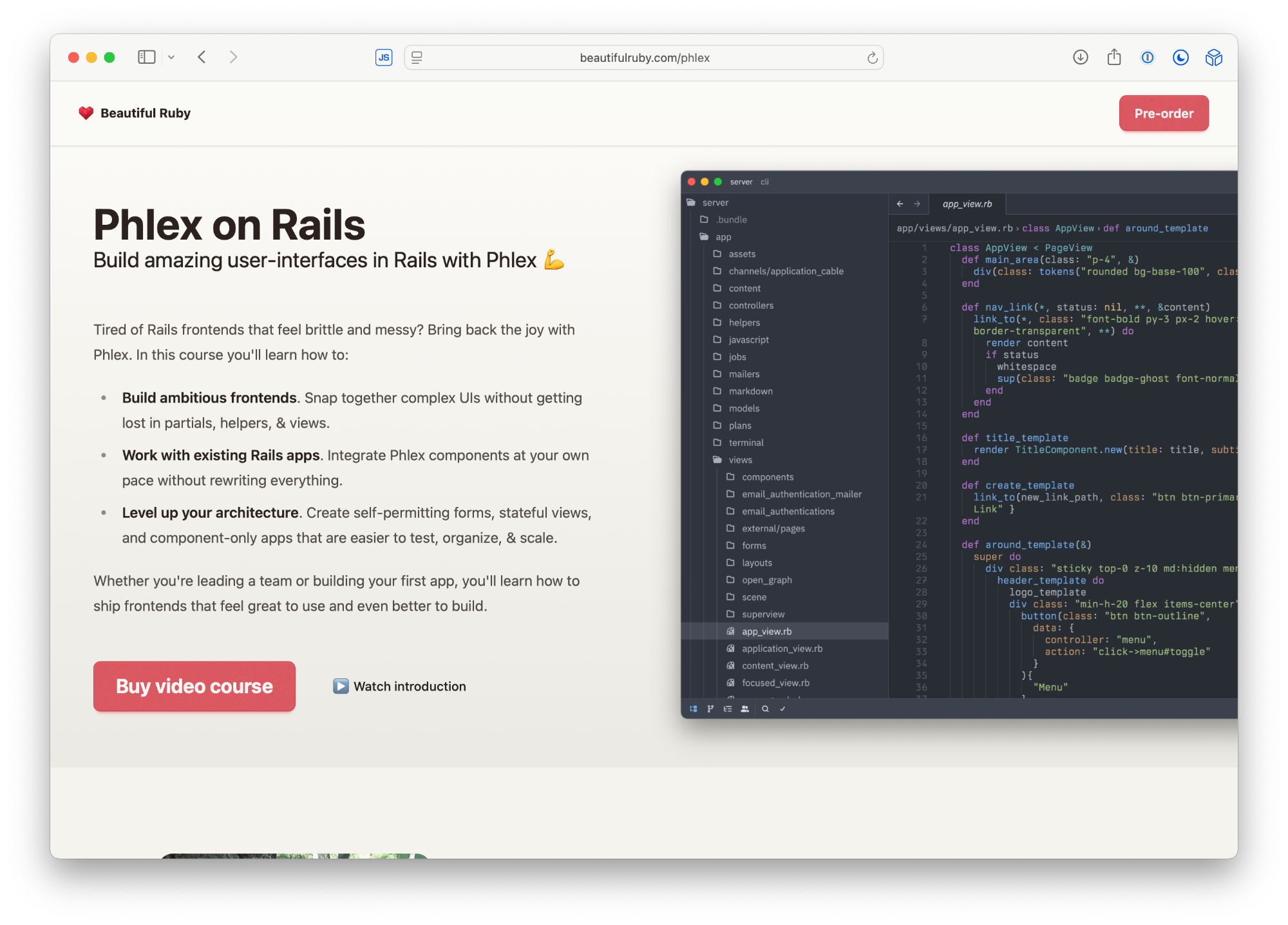The height and width of the screenshot is (925, 1288).
Task: Click the diagnostics checkmark icon
Action: (x=782, y=709)
